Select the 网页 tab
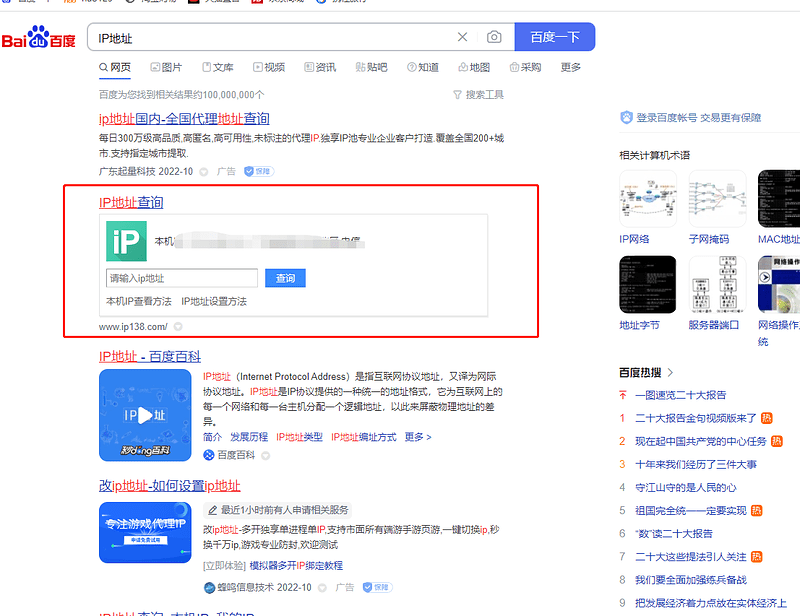The image size is (800, 616). tap(115, 67)
